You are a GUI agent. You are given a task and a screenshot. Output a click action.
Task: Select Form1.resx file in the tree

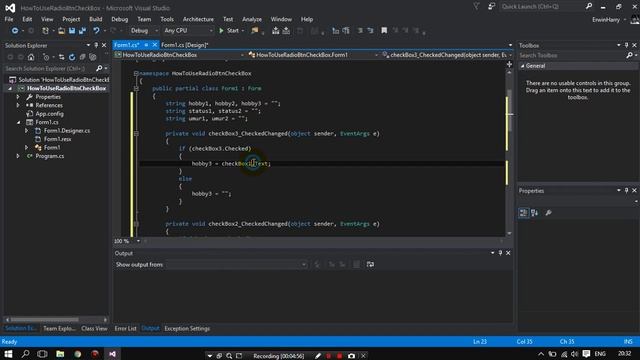pos(58,139)
